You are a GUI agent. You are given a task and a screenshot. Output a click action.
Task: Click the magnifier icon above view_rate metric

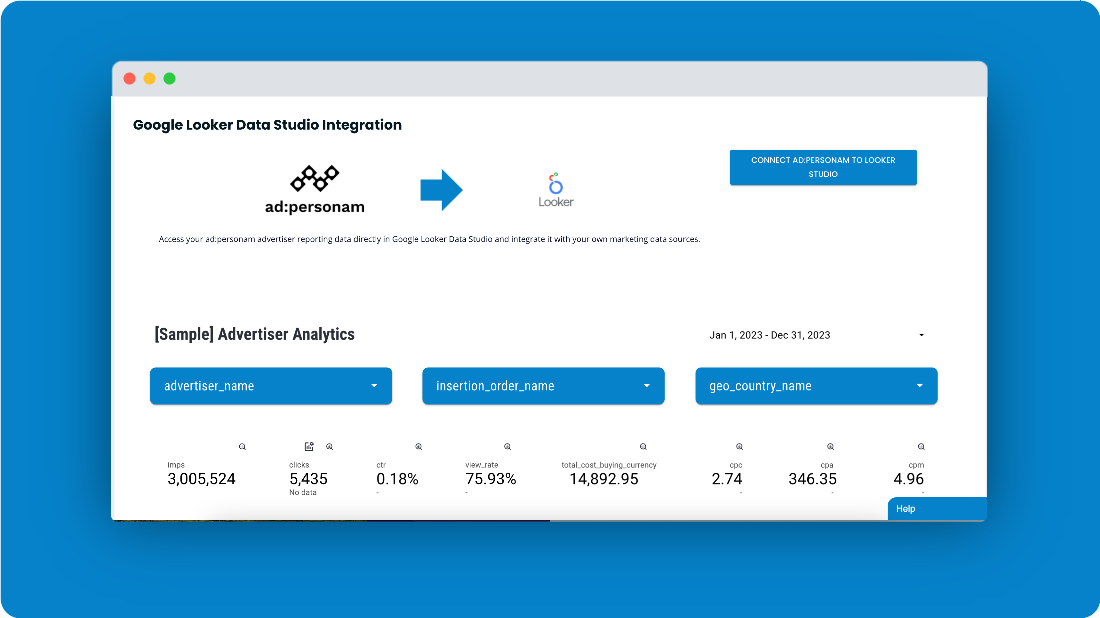tap(507, 447)
